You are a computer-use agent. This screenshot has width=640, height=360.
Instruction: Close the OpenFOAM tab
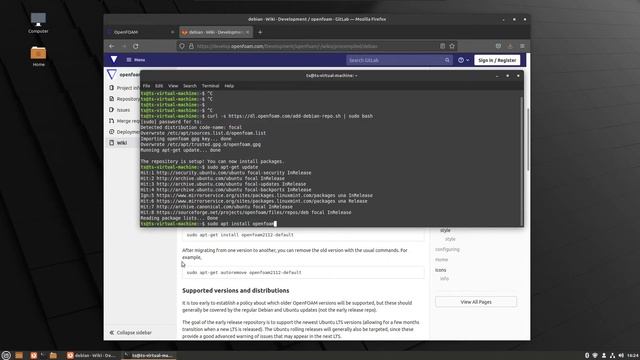click(x=172, y=32)
